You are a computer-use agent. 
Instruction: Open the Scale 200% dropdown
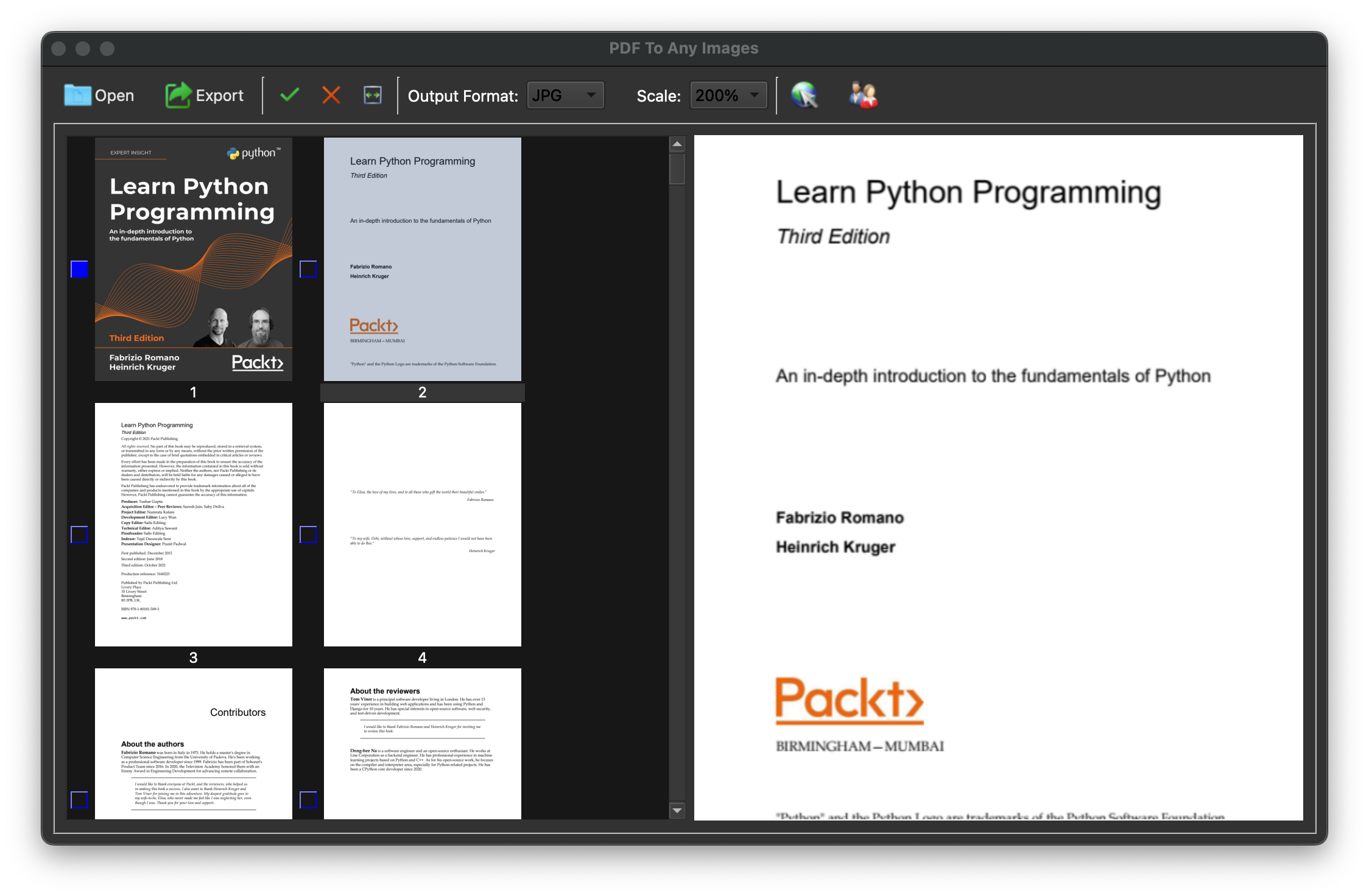point(728,96)
